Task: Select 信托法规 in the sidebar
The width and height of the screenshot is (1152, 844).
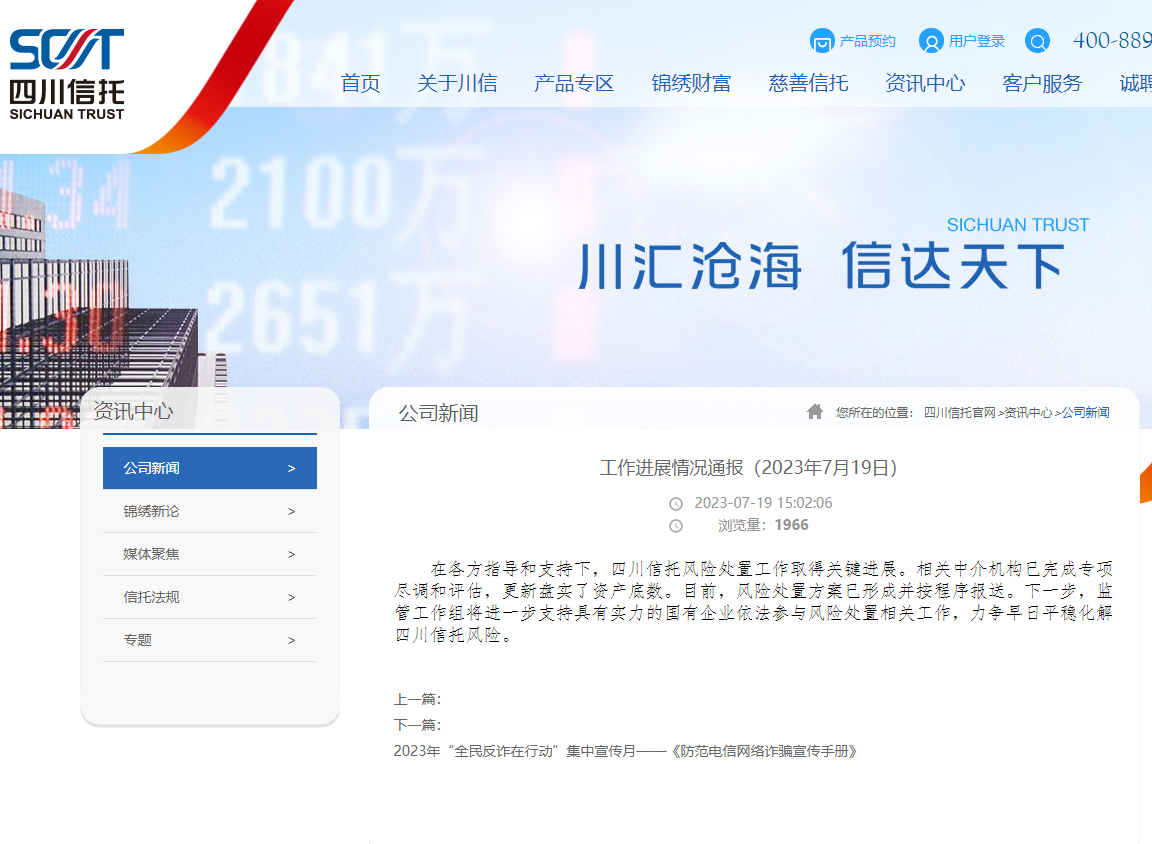Action: click(x=209, y=597)
